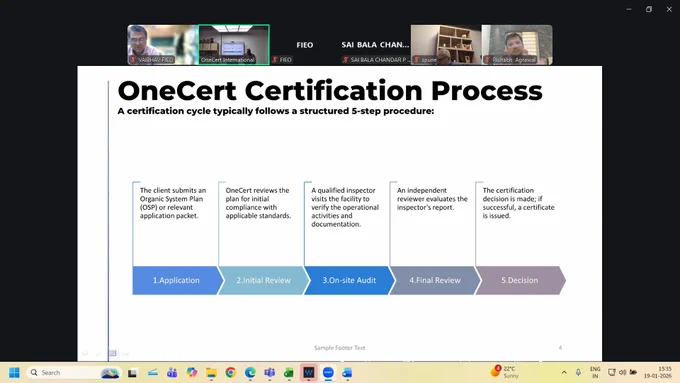Open network settings from the system tray
Image resolution: width=680 pixels, height=383 pixels.
[611, 372]
